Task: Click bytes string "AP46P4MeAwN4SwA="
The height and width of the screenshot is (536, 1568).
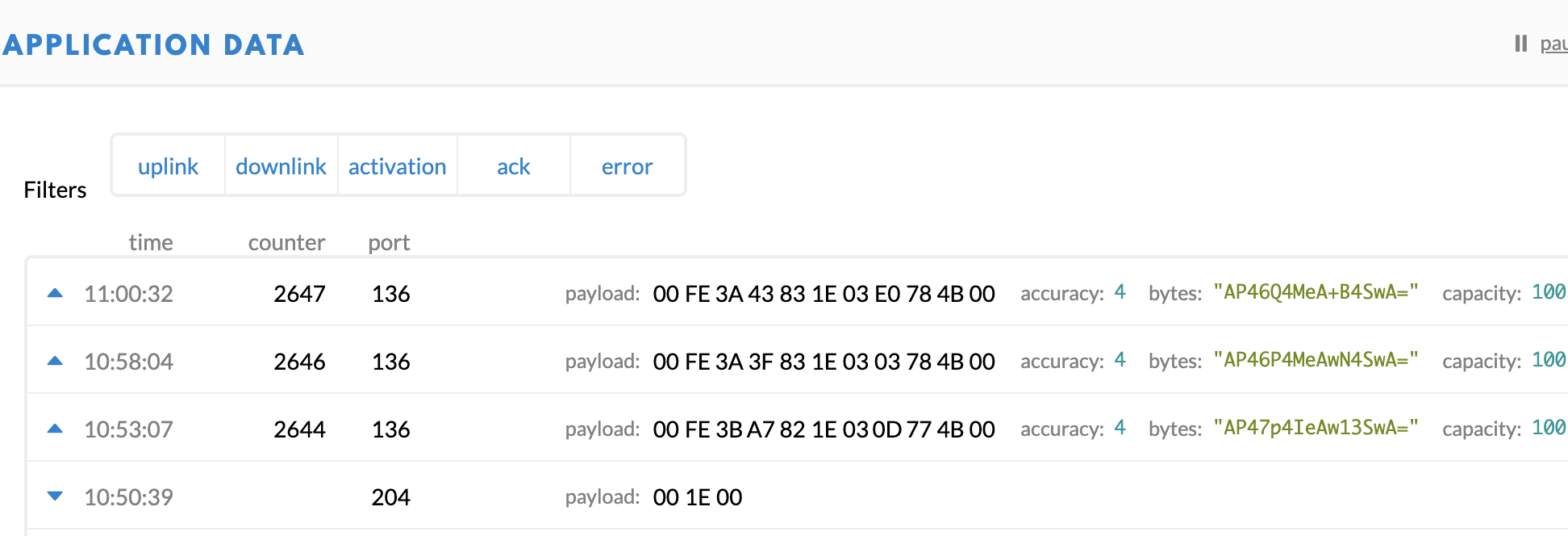Action: pyautogui.click(x=1316, y=360)
